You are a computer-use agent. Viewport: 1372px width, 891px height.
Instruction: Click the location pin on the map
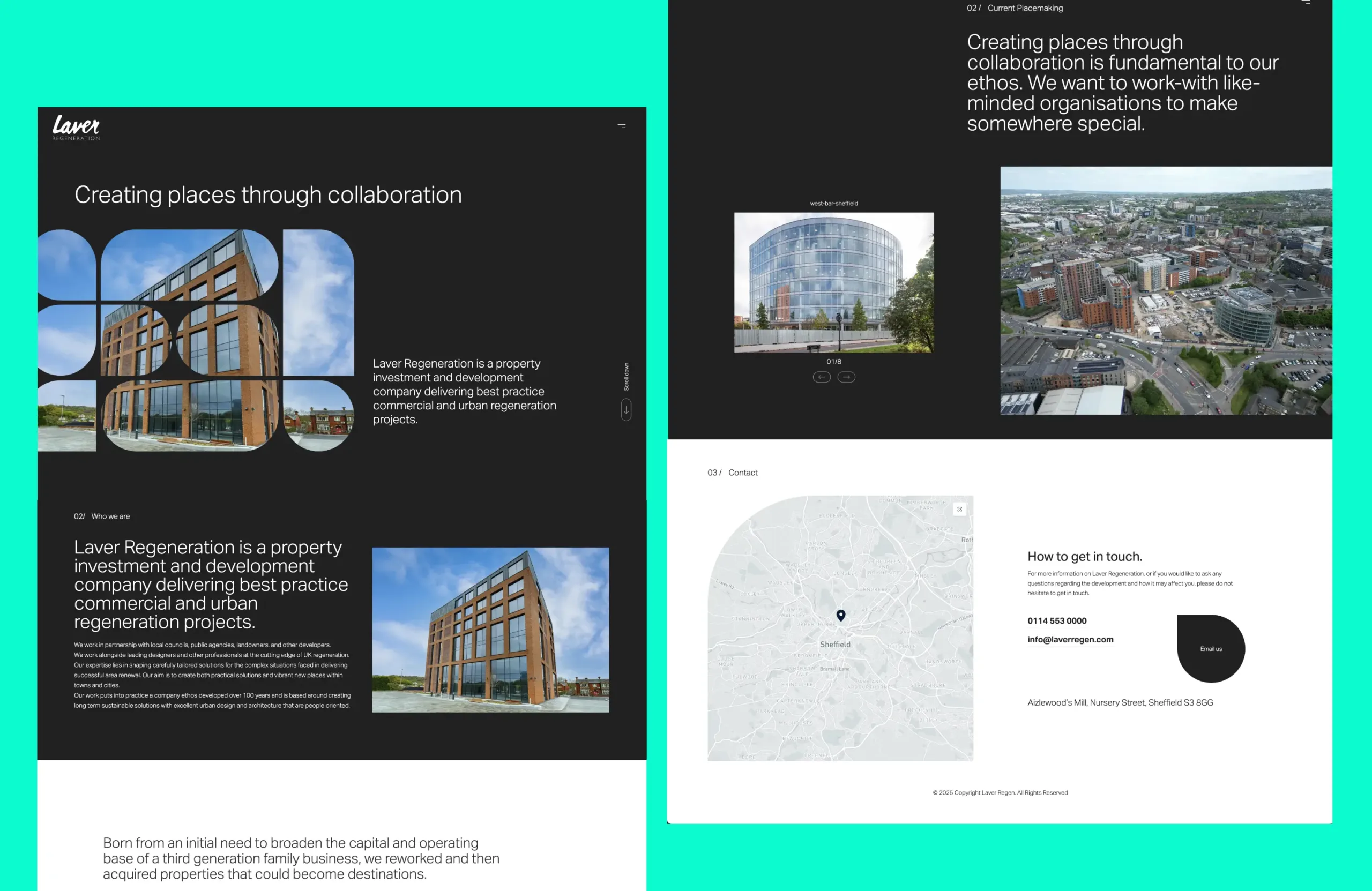pos(841,616)
